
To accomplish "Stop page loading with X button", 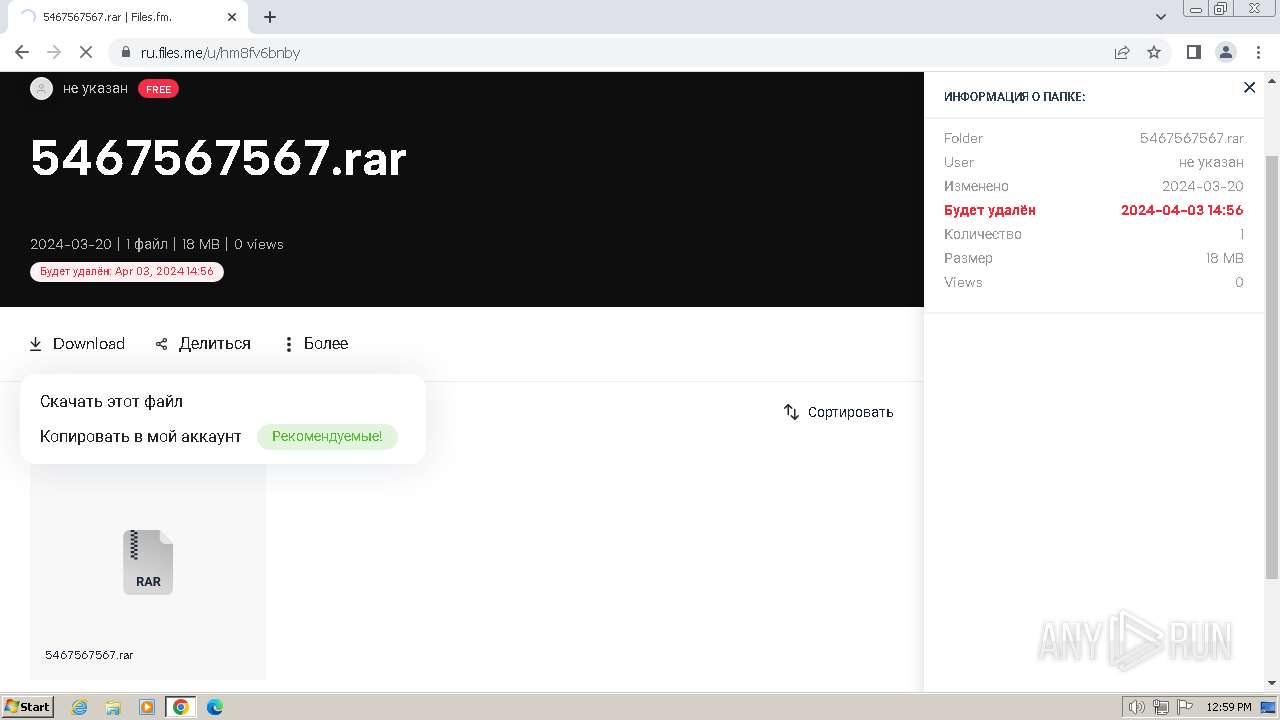I will coord(86,52).
